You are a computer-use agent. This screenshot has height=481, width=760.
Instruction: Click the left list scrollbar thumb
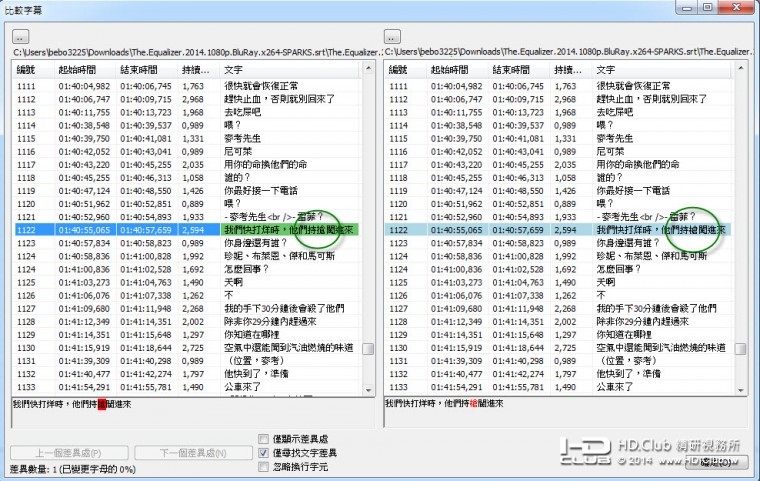click(368, 349)
